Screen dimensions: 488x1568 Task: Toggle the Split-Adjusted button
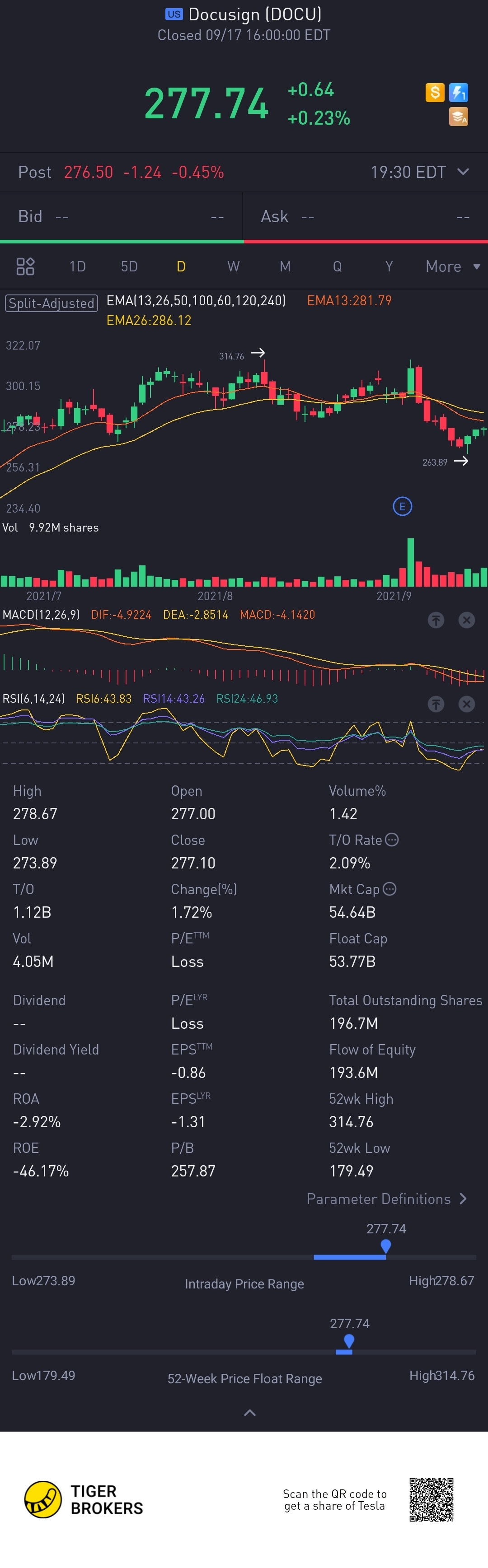click(51, 303)
